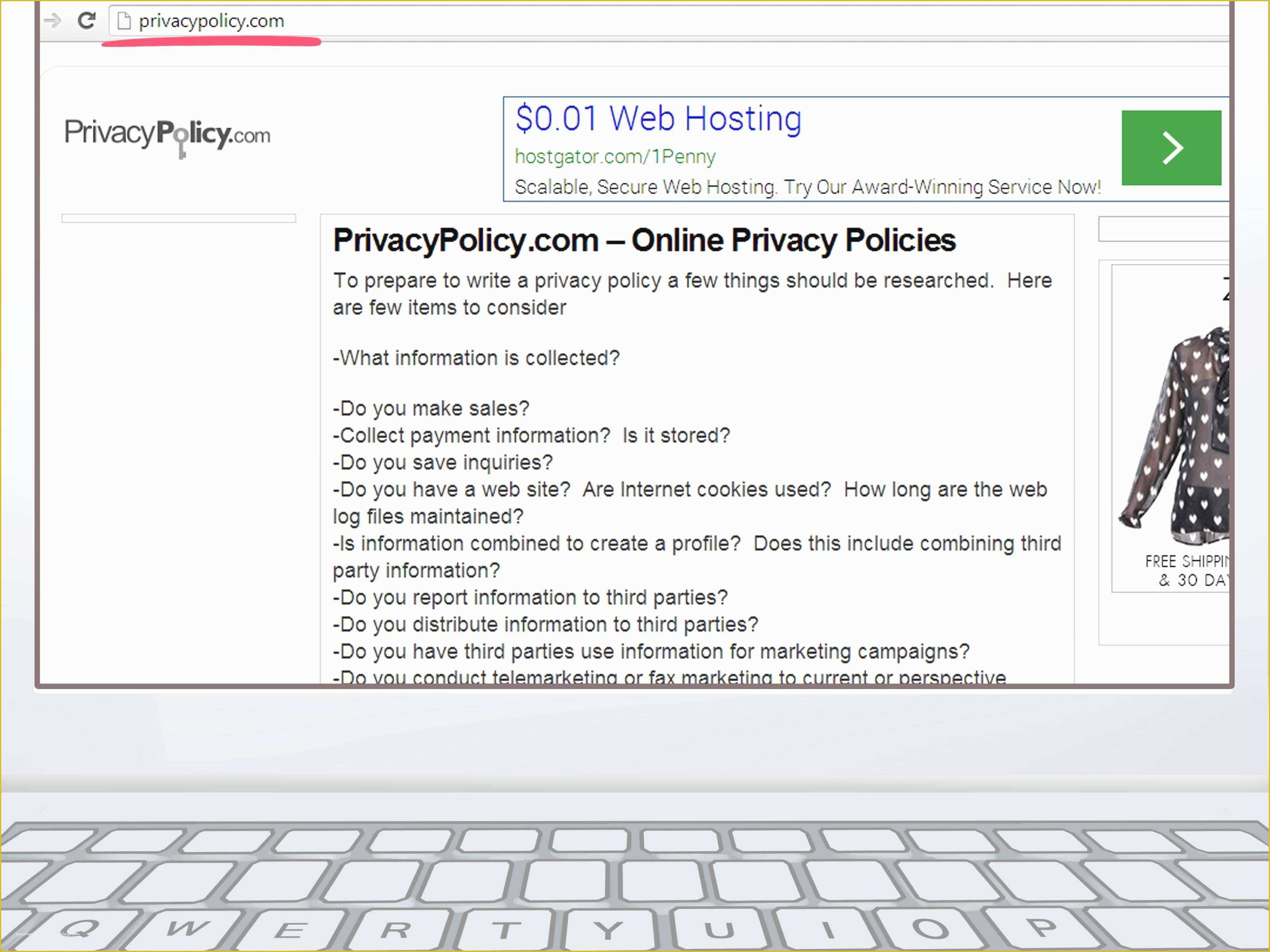This screenshot has width=1270, height=952.
Task: Follow the hostgator.com/1Penny link
Action: (615, 156)
